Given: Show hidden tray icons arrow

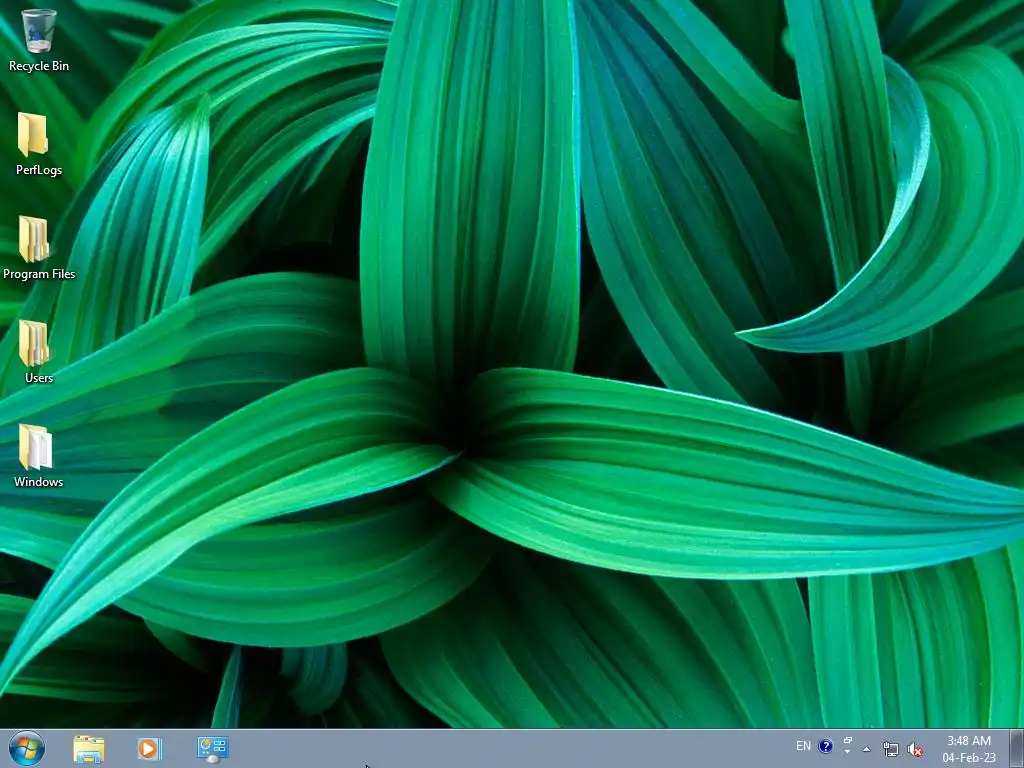Looking at the screenshot, I should click(867, 749).
